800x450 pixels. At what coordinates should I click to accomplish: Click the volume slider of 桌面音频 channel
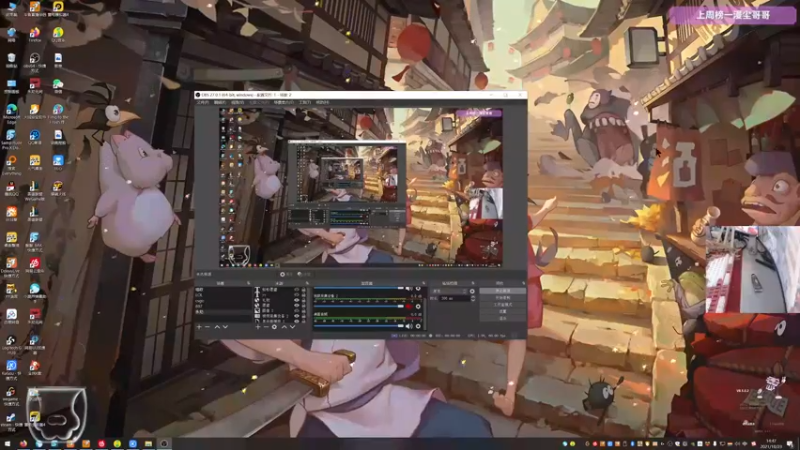pyautogui.click(x=359, y=326)
